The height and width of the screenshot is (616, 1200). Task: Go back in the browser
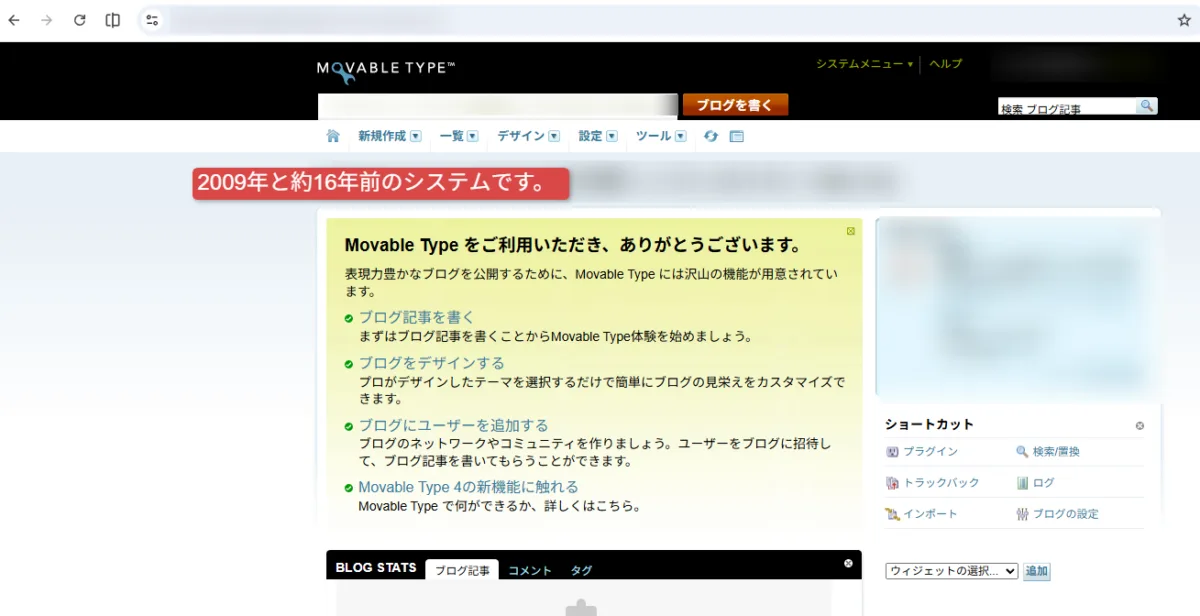[x=14, y=20]
